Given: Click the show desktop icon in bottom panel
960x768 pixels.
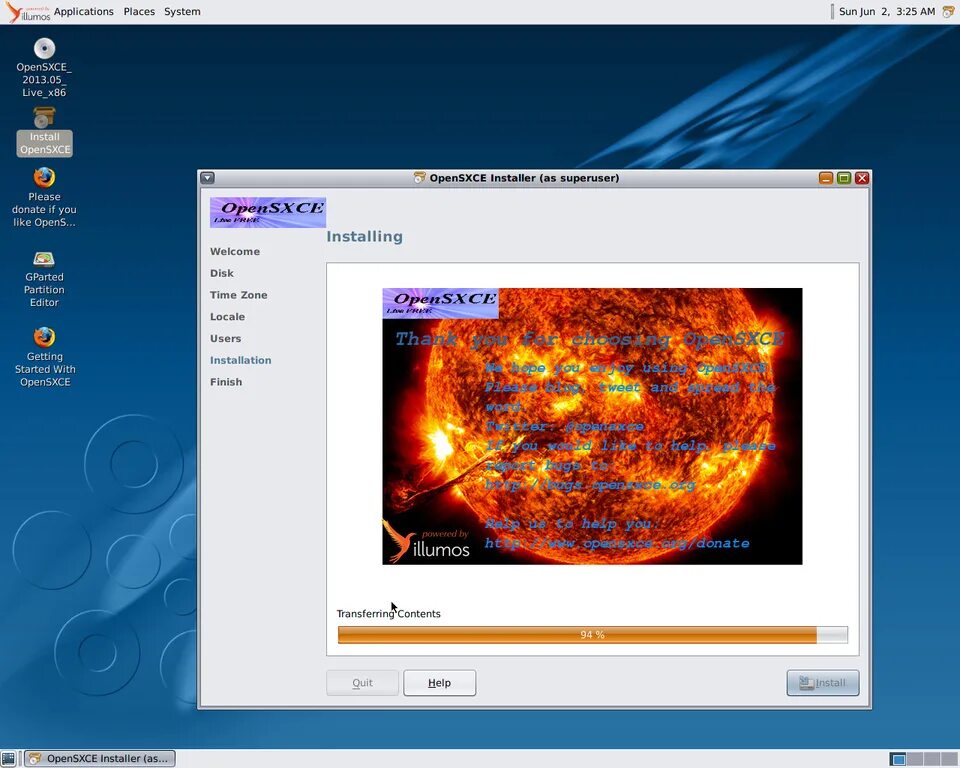Looking at the screenshot, I should [9, 758].
